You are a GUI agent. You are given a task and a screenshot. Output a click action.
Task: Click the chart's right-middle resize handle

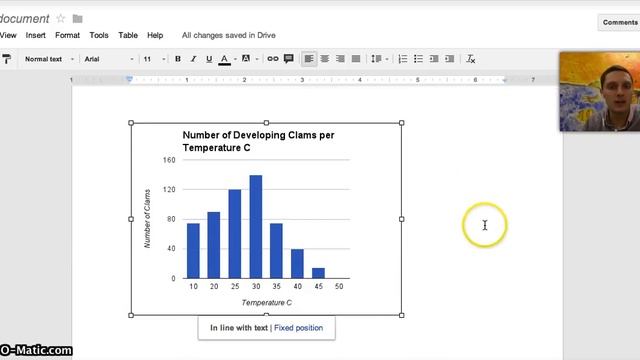pos(402,219)
